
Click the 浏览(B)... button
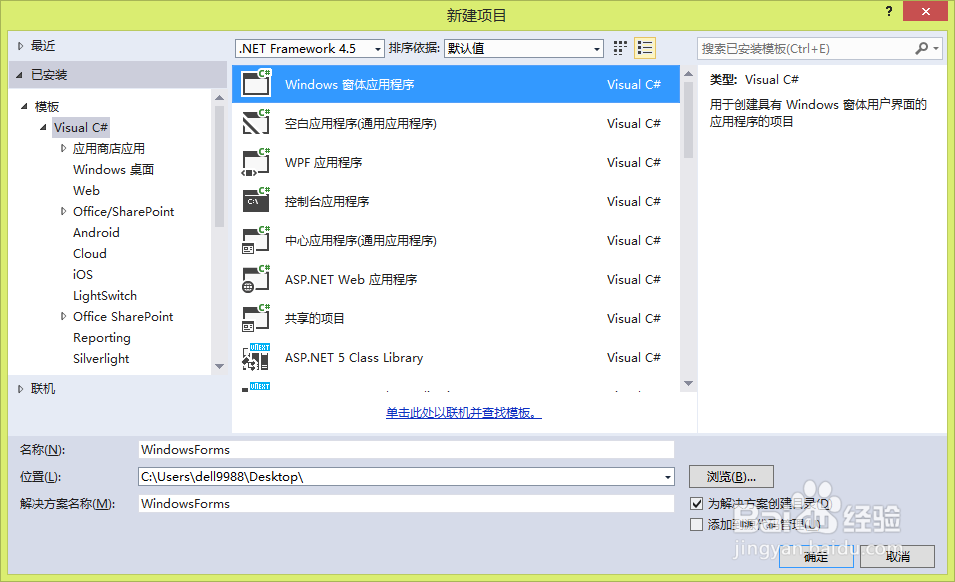point(731,477)
